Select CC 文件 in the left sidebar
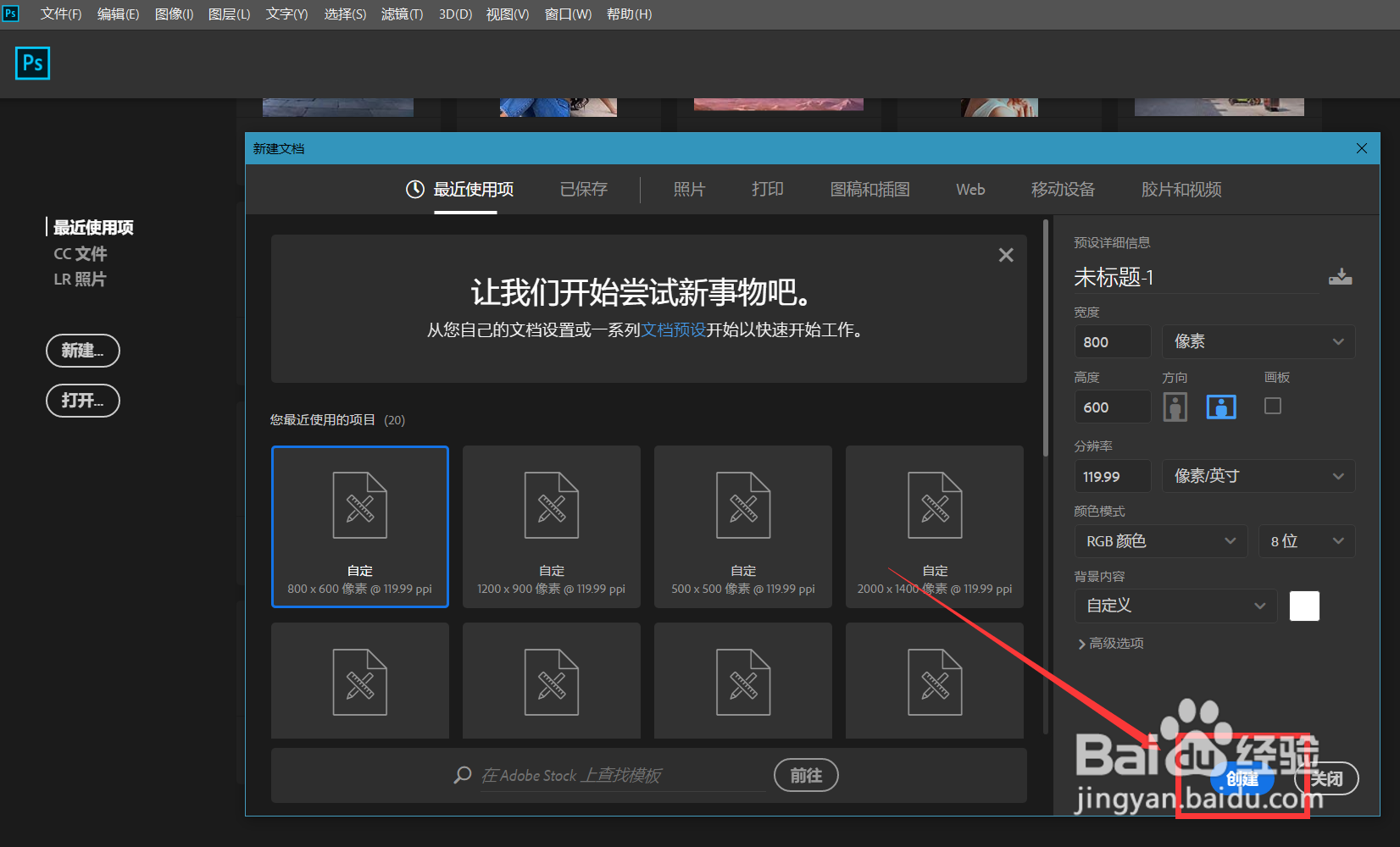Viewport: 1400px width, 847px height. point(81,253)
